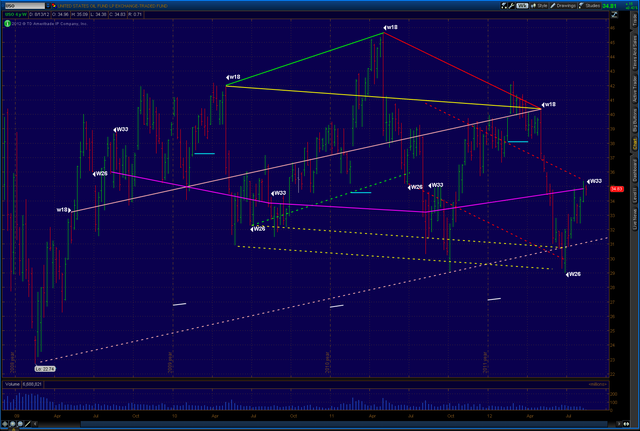Select the solid yellow trend line drawing
The width and height of the screenshot is (640, 431).
384,98
